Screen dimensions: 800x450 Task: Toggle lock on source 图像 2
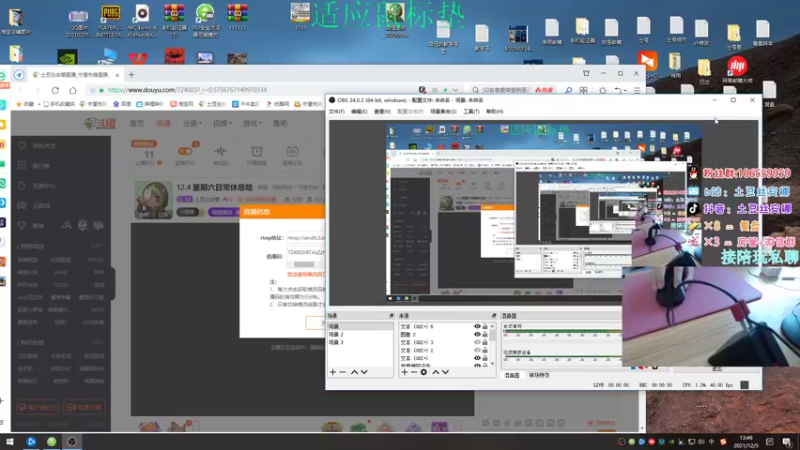pos(485,334)
